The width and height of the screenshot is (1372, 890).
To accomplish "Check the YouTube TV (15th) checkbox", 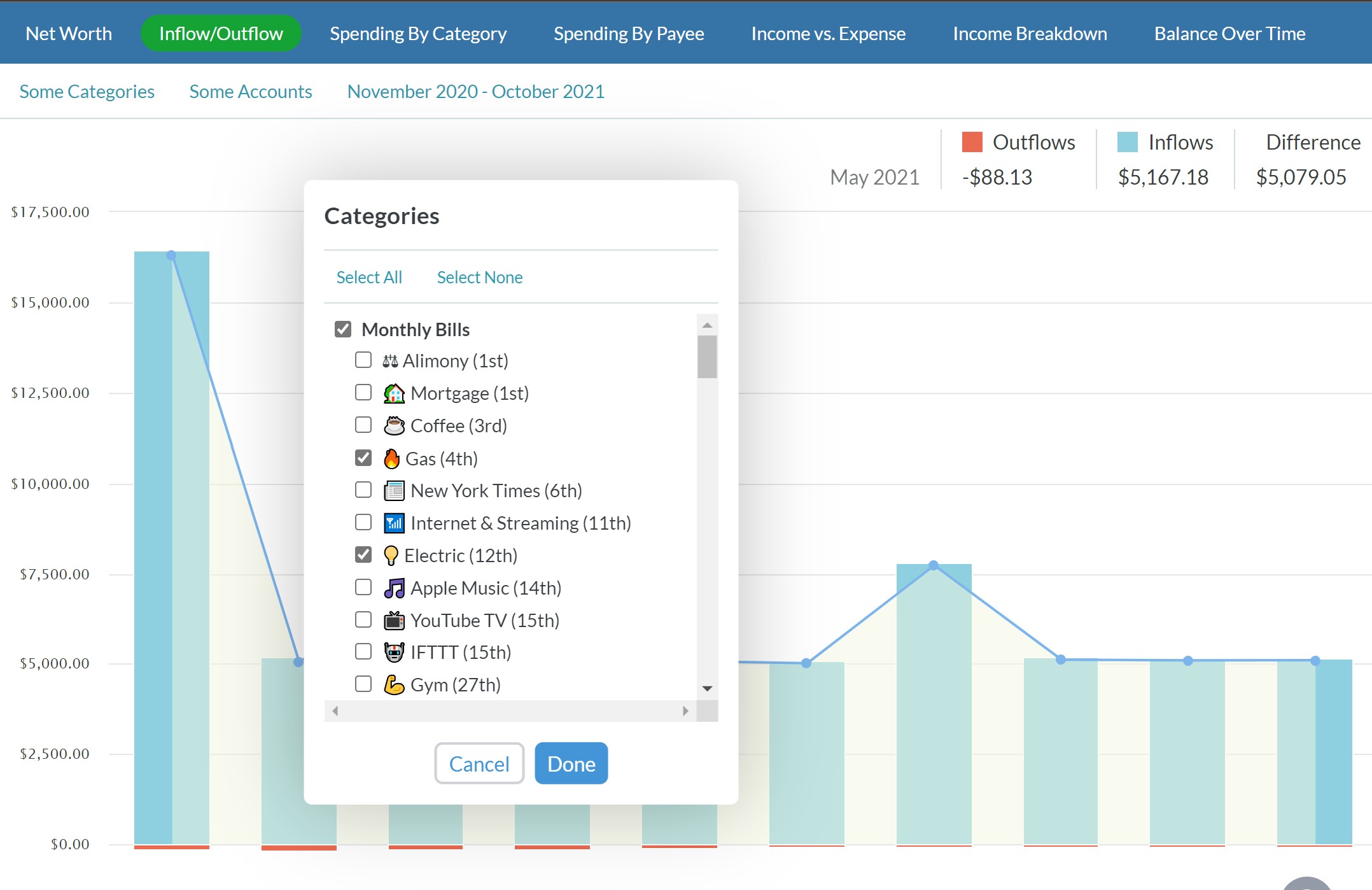I will pos(363,619).
